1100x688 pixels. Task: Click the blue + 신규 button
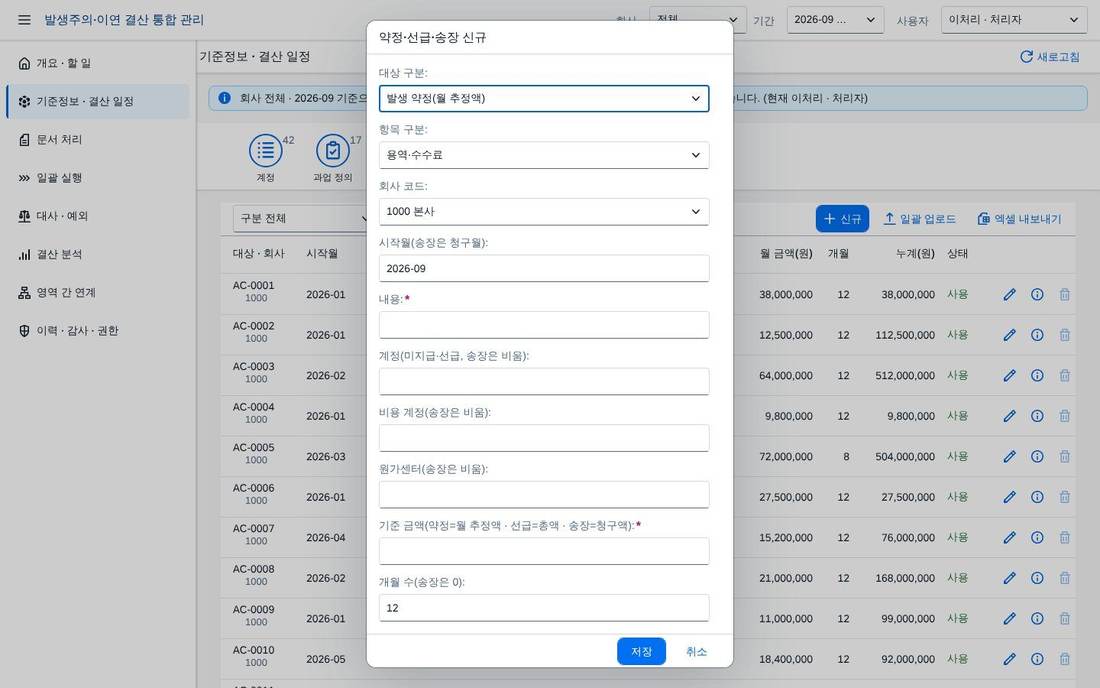coord(842,219)
